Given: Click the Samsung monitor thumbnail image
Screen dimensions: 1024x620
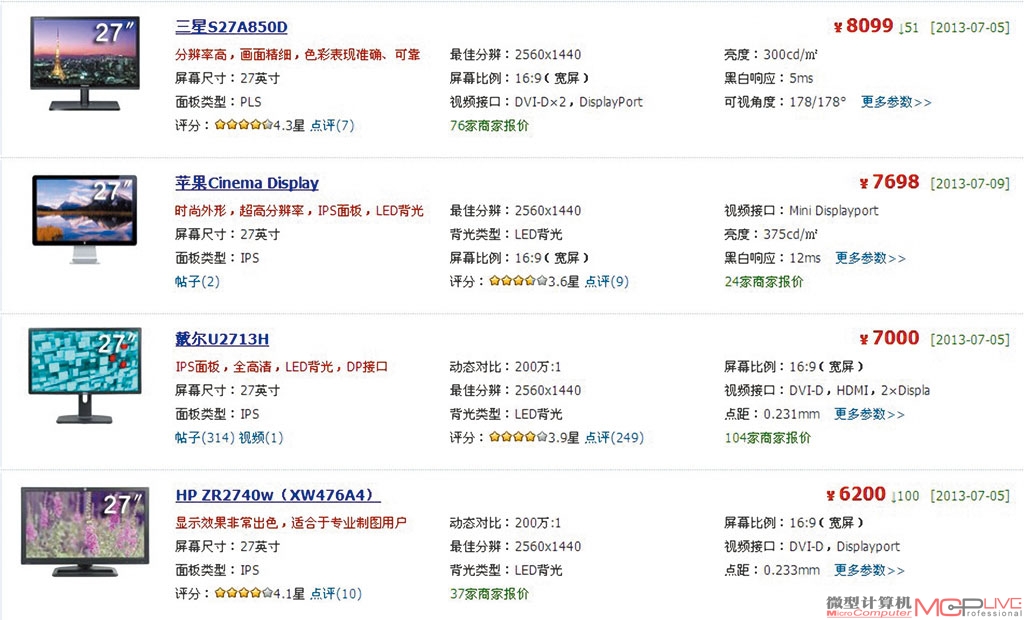Looking at the screenshot, I should pos(85,63).
